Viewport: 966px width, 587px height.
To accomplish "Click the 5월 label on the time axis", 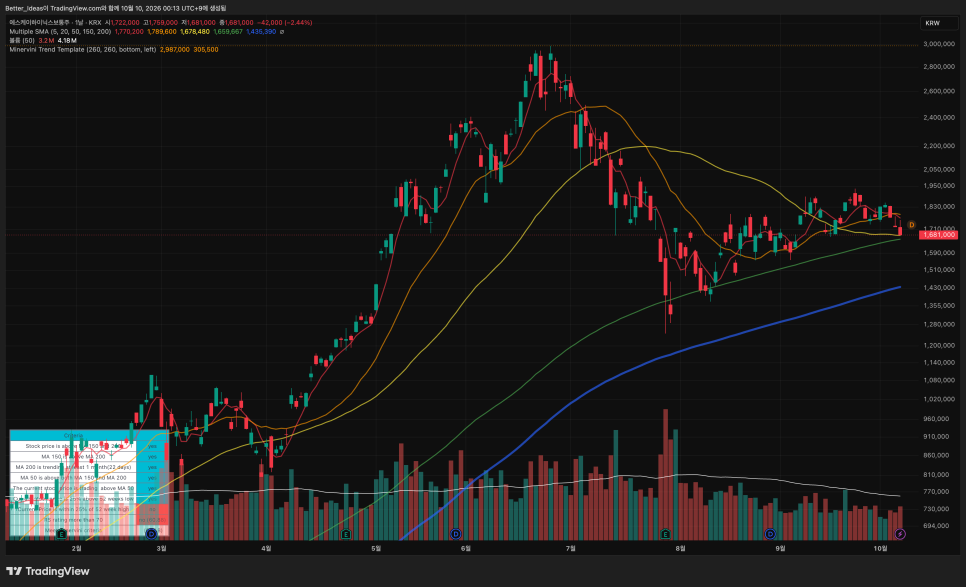I will (x=376, y=548).
